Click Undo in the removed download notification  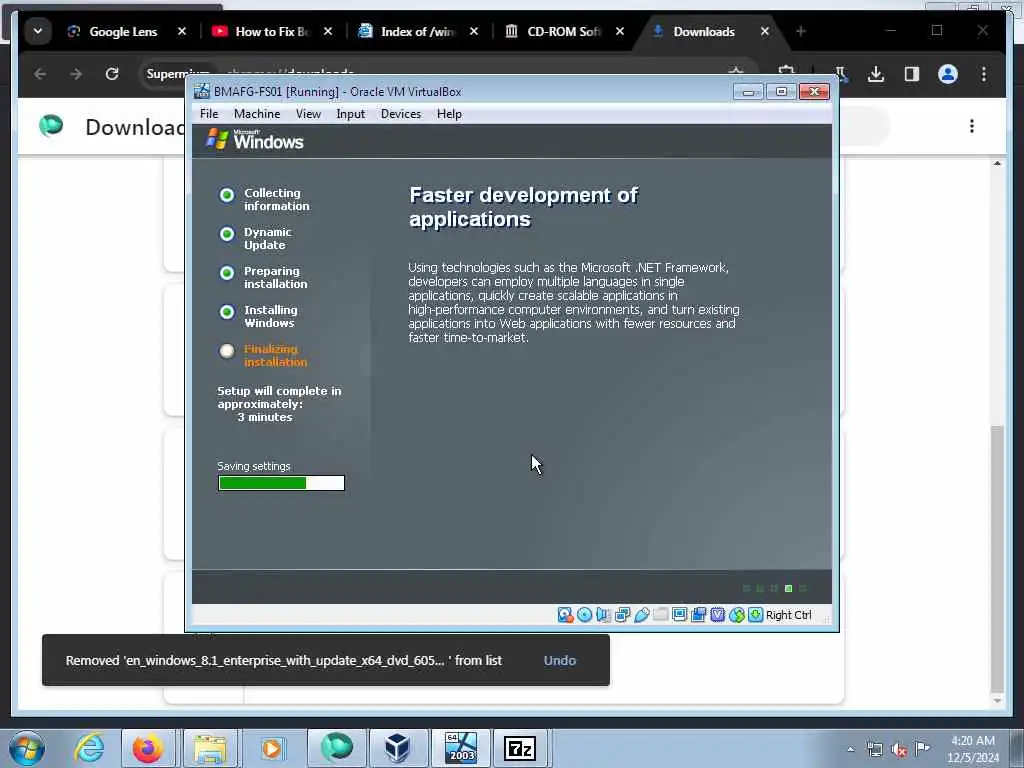(560, 660)
